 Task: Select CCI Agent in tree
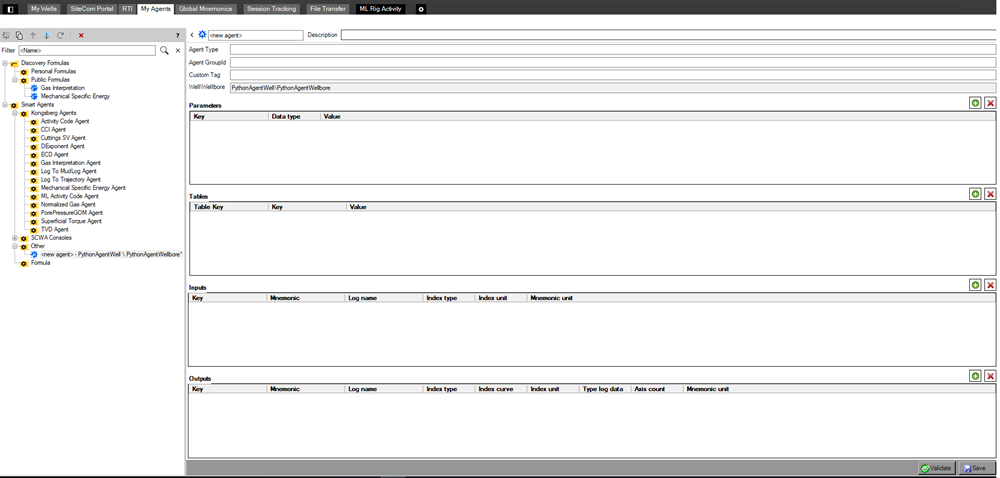point(53,129)
